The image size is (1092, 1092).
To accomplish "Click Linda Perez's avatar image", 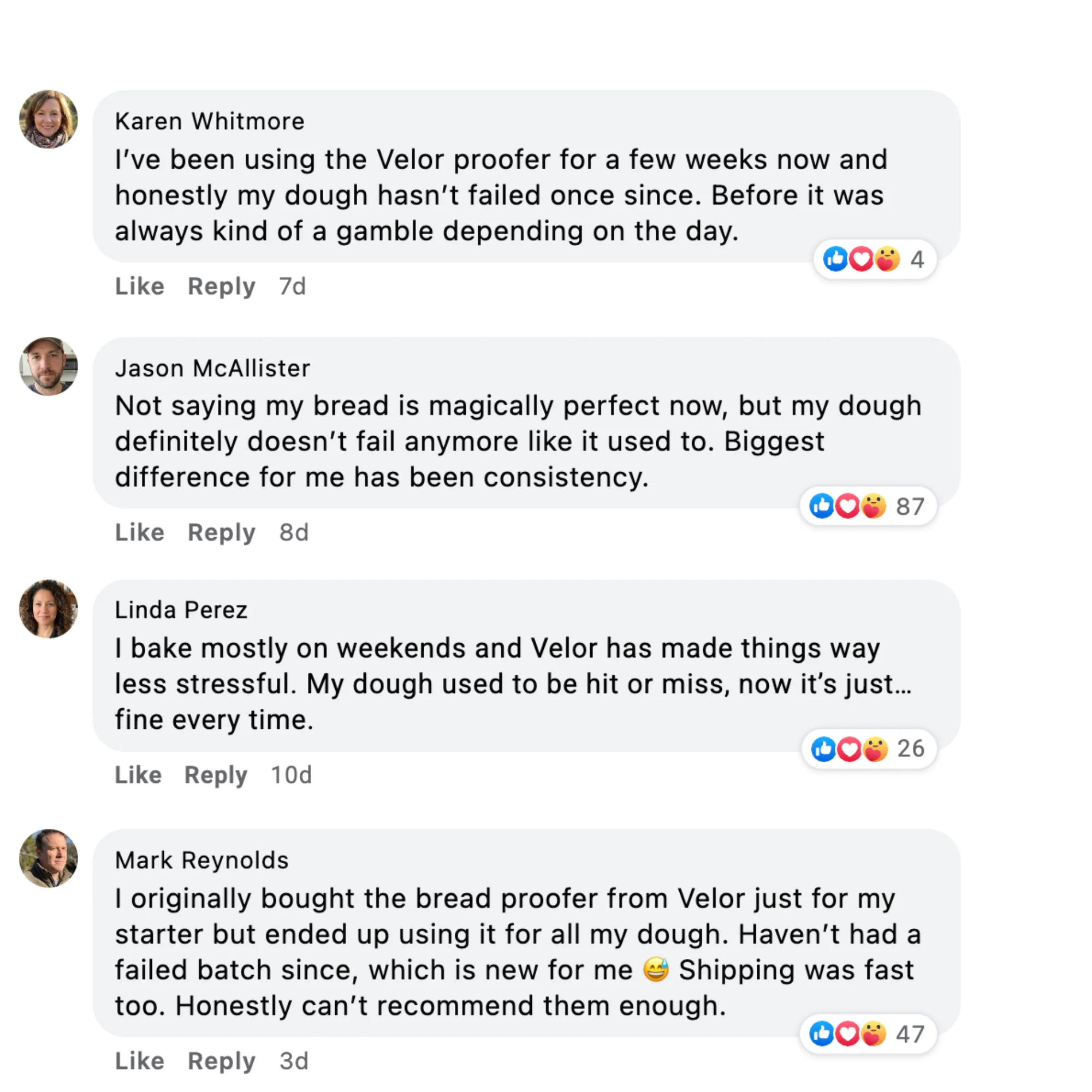I will point(49,609).
